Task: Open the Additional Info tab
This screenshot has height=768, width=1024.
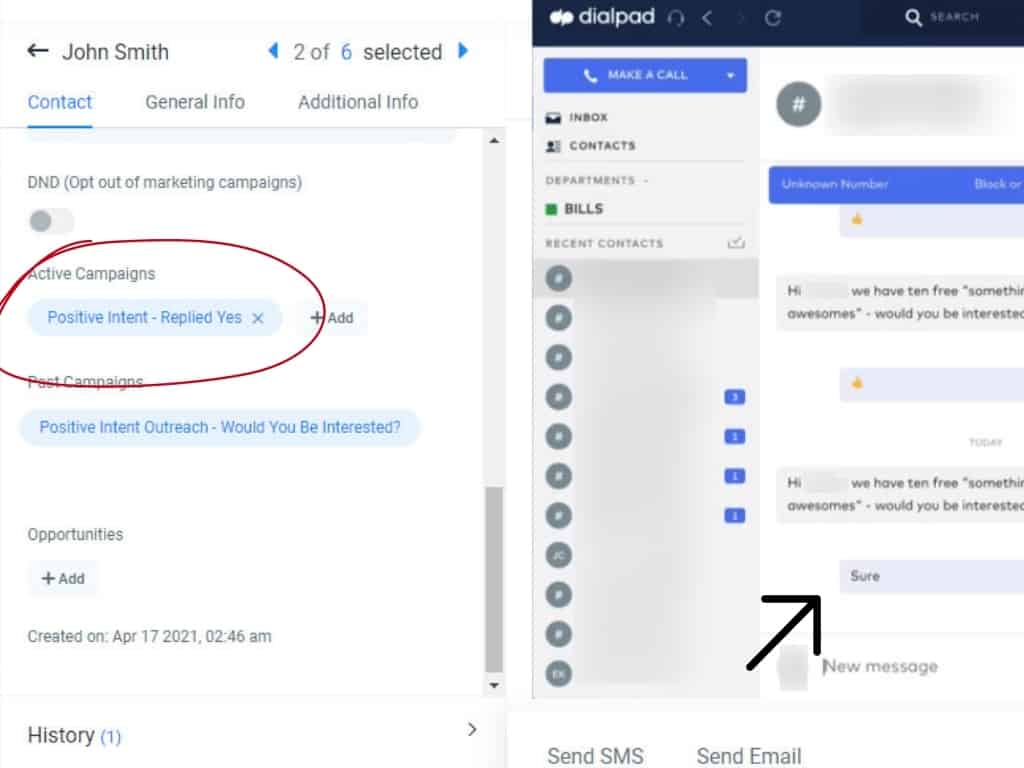Action: 358,102
